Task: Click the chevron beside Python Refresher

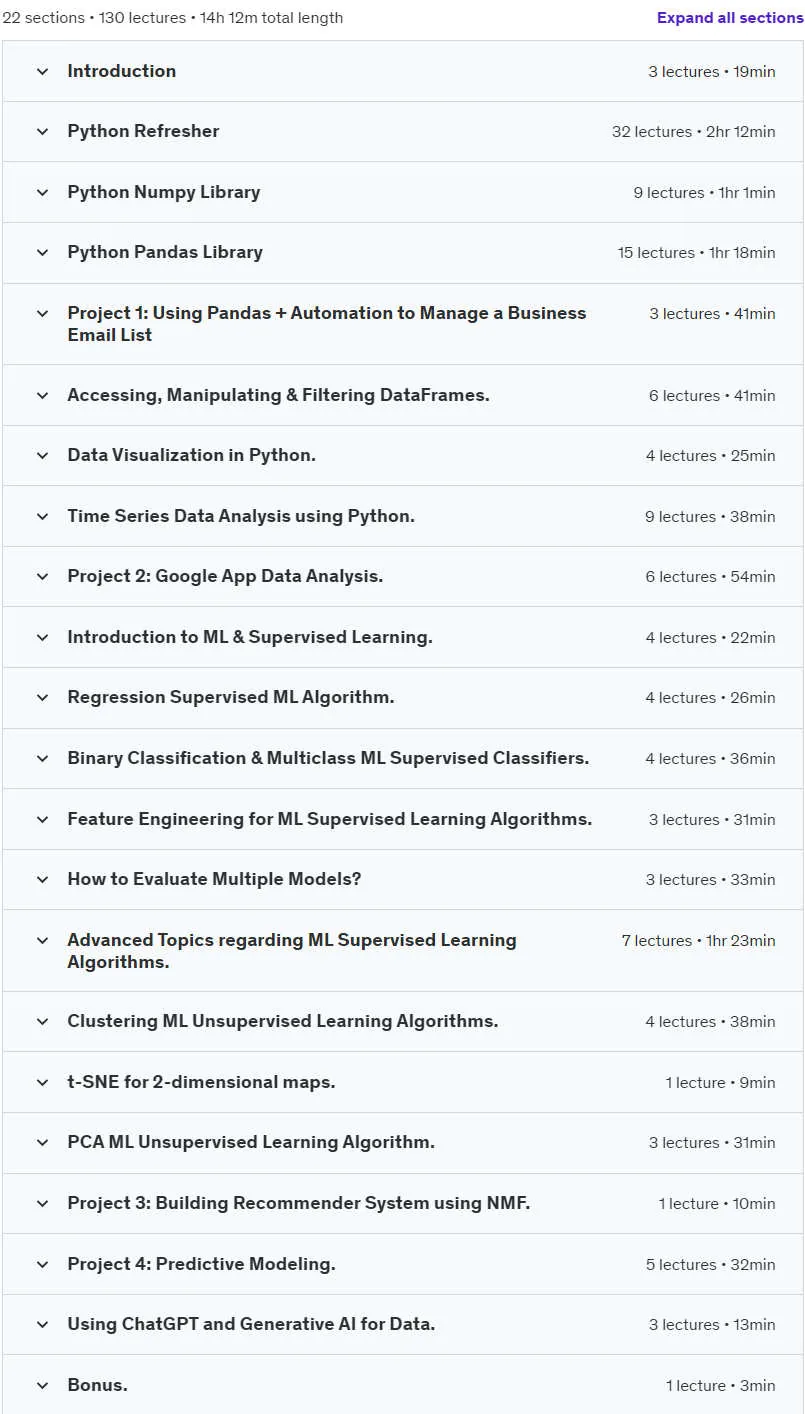Action: pyautogui.click(x=42, y=132)
